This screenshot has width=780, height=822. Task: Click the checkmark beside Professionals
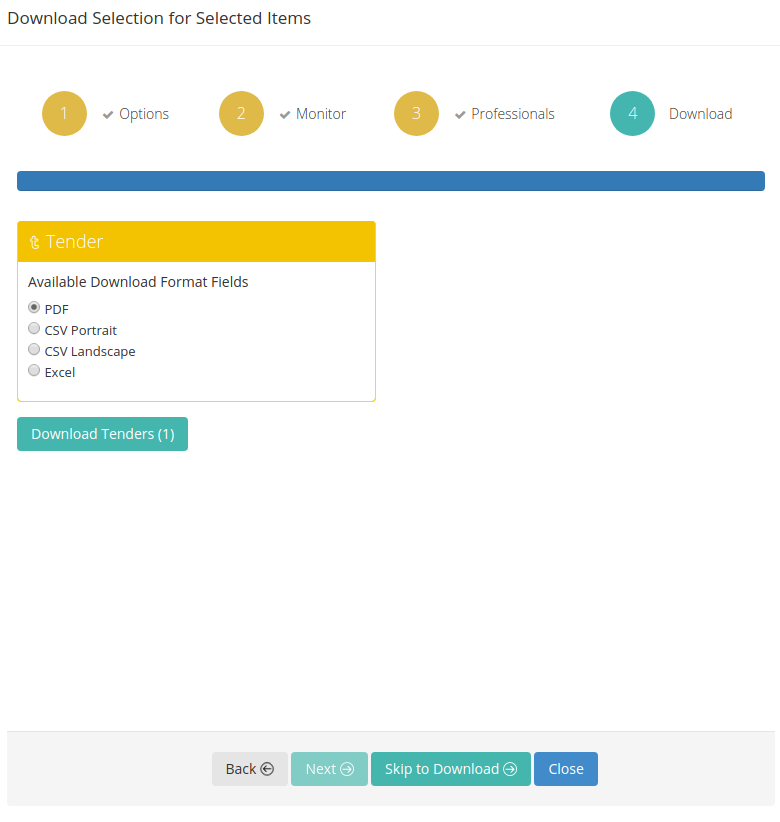pyautogui.click(x=460, y=115)
